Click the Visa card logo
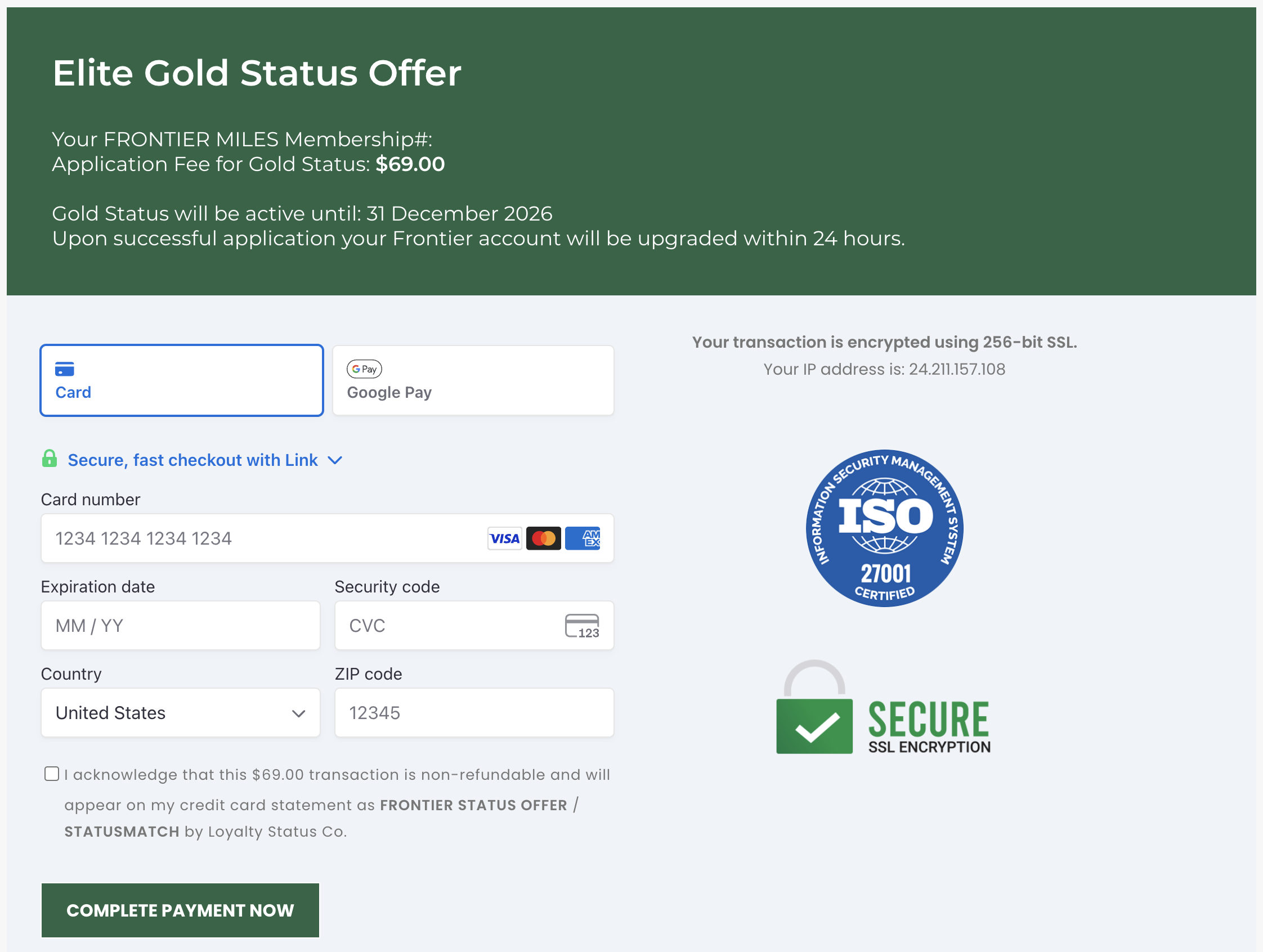The height and width of the screenshot is (952, 1263). pyautogui.click(x=505, y=538)
